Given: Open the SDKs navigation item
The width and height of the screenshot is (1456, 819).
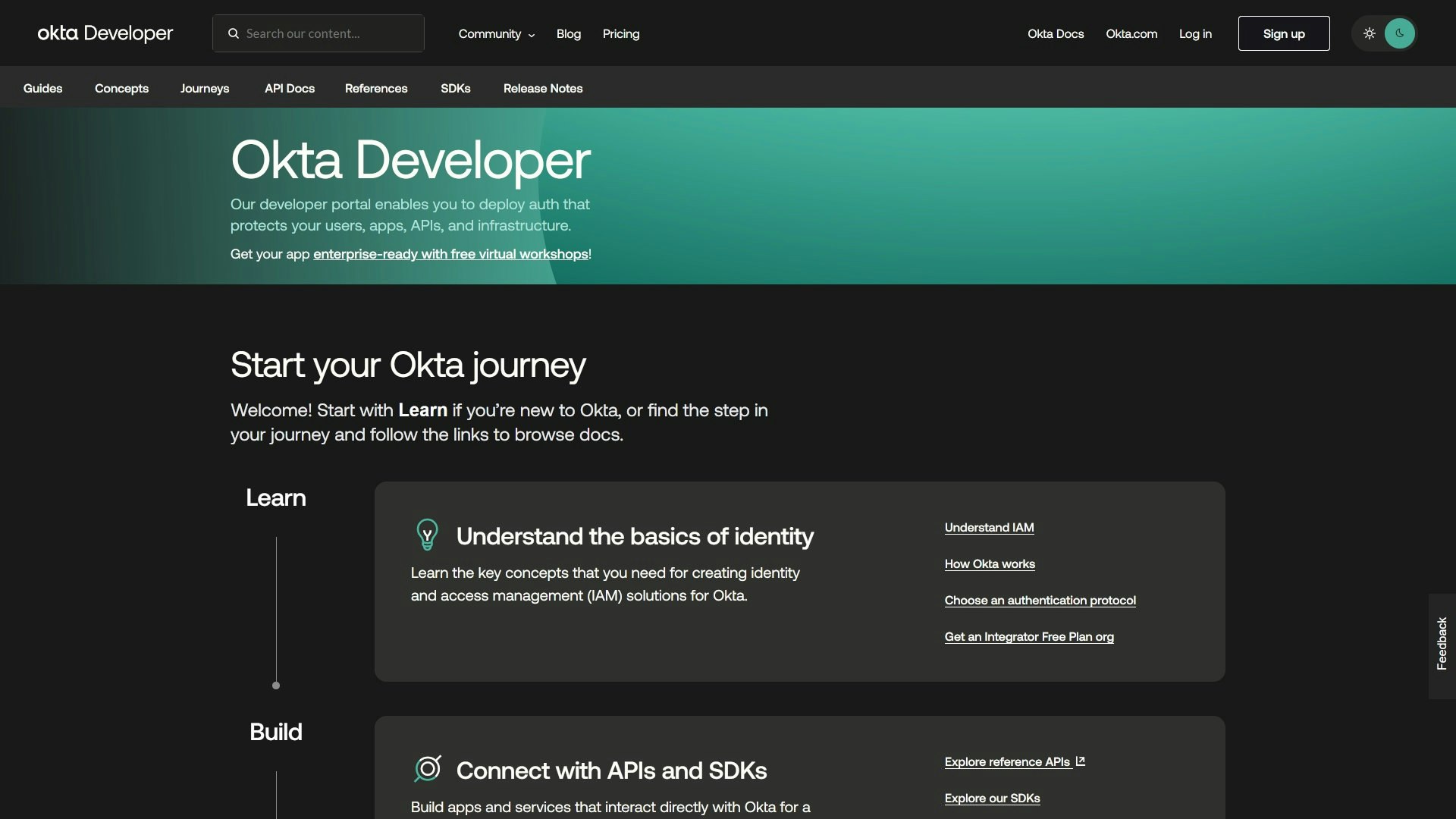Looking at the screenshot, I should pyautogui.click(x=455, y=88).
